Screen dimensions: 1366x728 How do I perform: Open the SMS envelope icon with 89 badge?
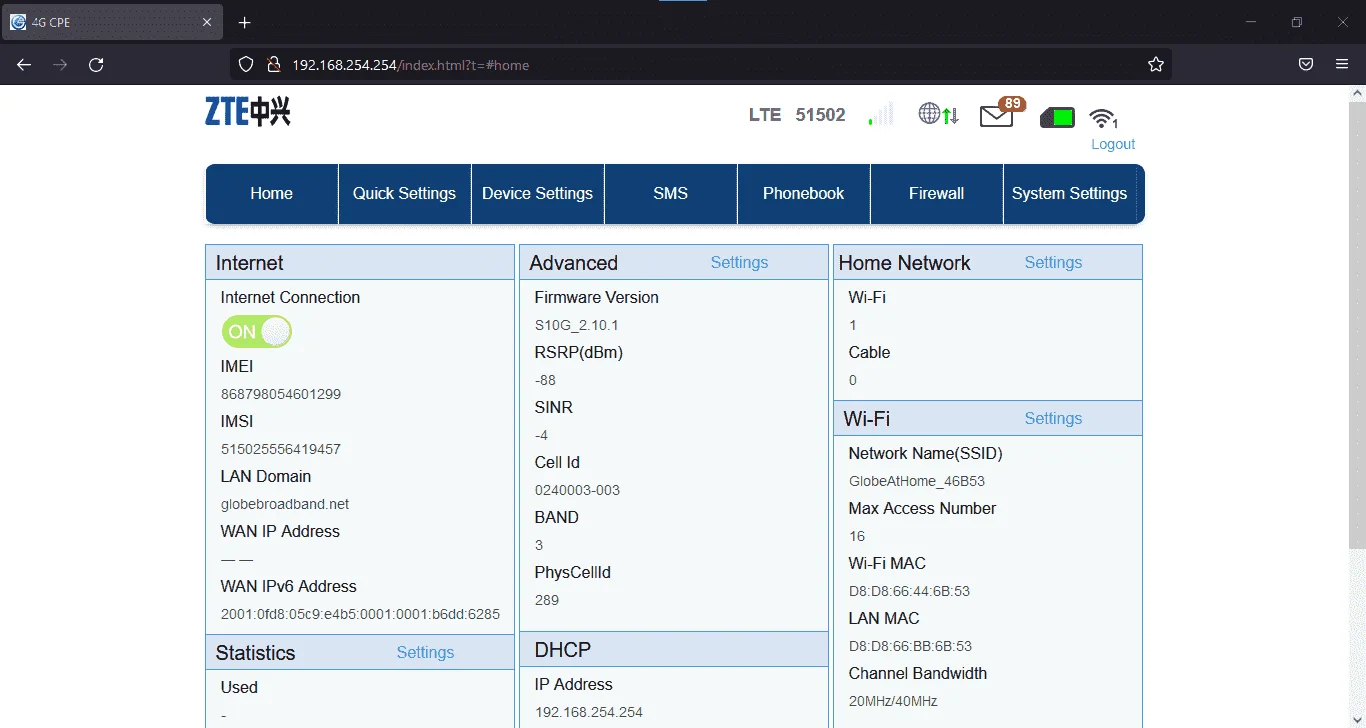(x=1002, y=112)
